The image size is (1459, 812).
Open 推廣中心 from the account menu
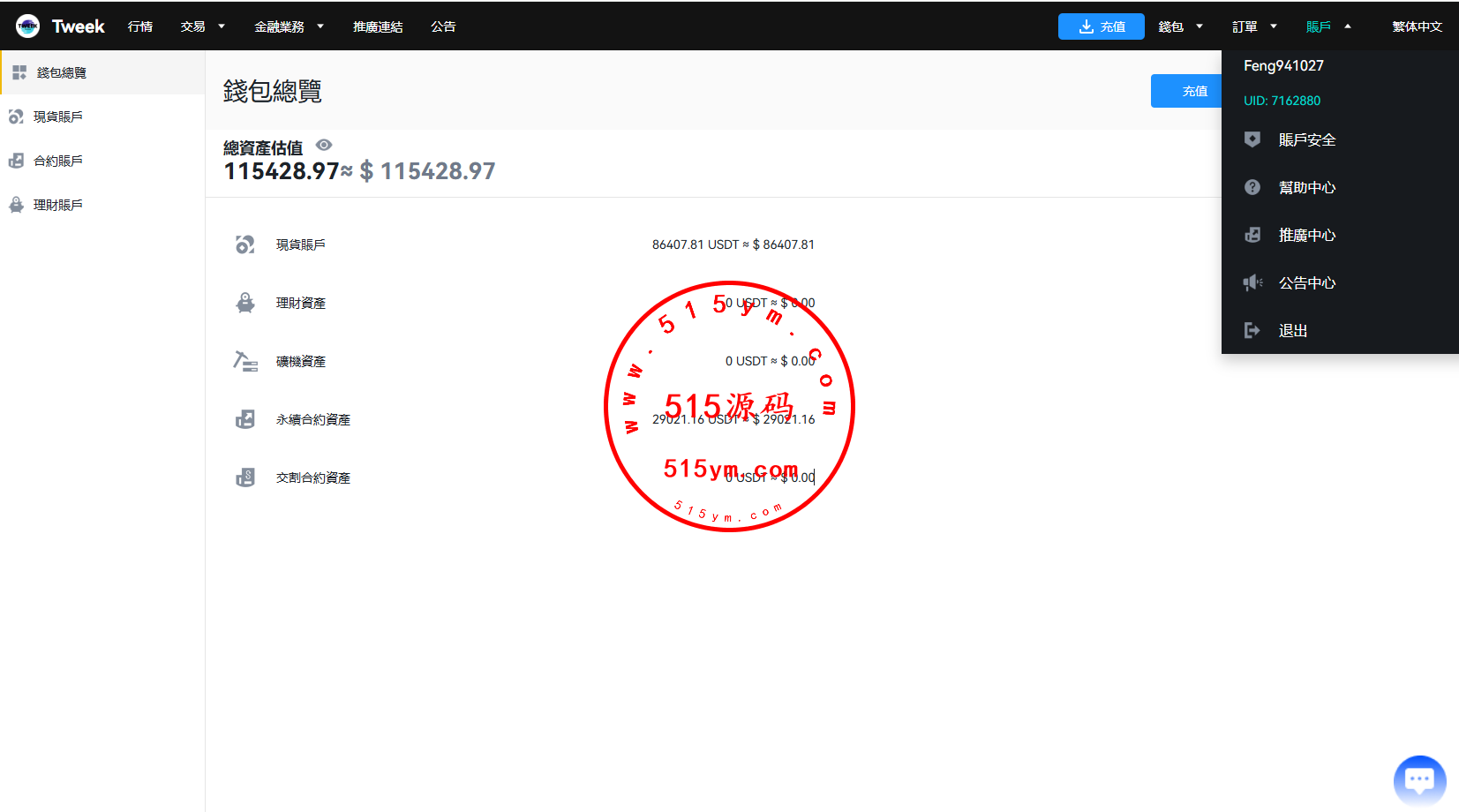[x=1306, y=235]
